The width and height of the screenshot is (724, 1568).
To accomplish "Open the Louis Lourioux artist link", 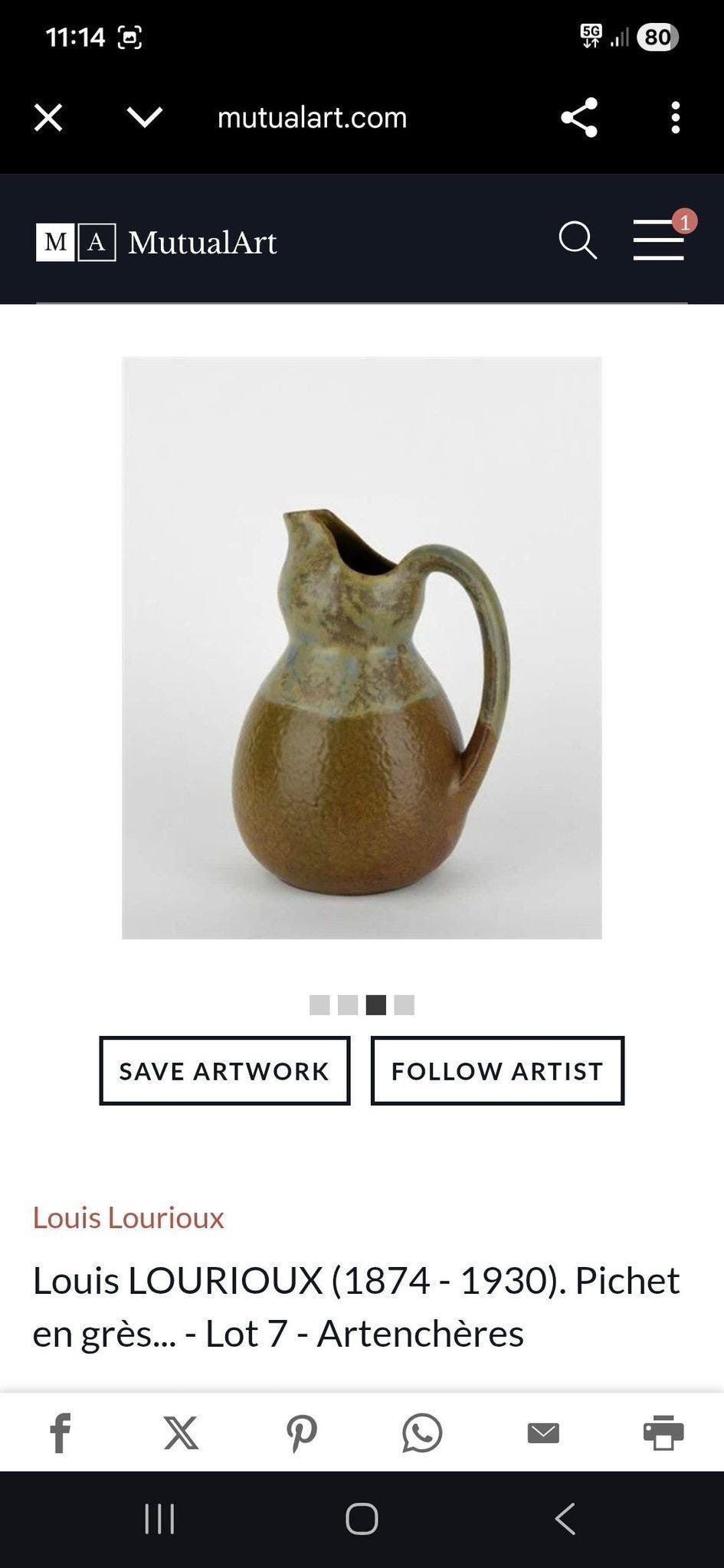I will click(x=128, y=1217).
